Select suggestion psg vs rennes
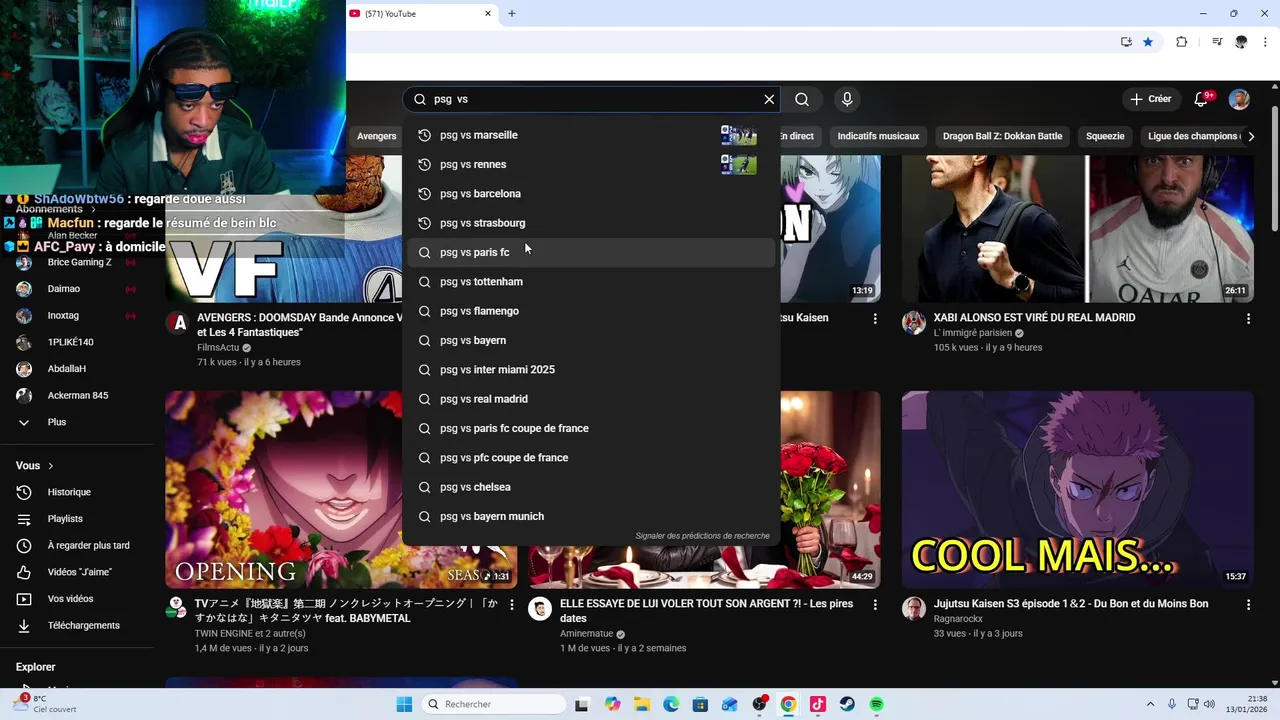 pos(590,164)
